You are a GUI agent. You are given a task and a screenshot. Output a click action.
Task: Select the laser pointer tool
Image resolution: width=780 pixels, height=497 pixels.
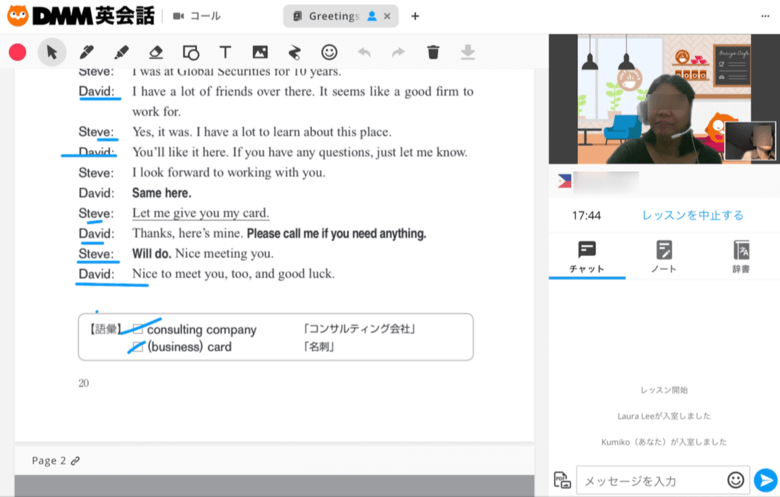click(x=294, y=52)
